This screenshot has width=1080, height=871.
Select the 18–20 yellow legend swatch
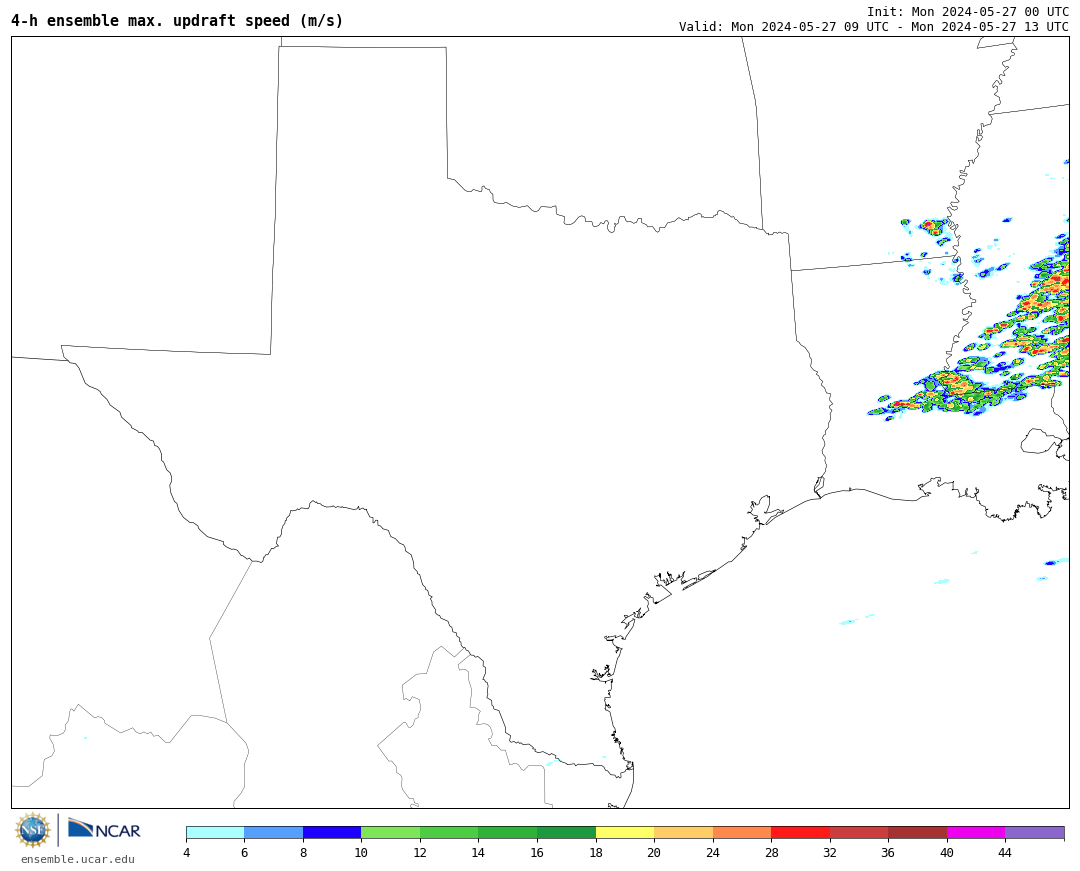pos(625,832)
